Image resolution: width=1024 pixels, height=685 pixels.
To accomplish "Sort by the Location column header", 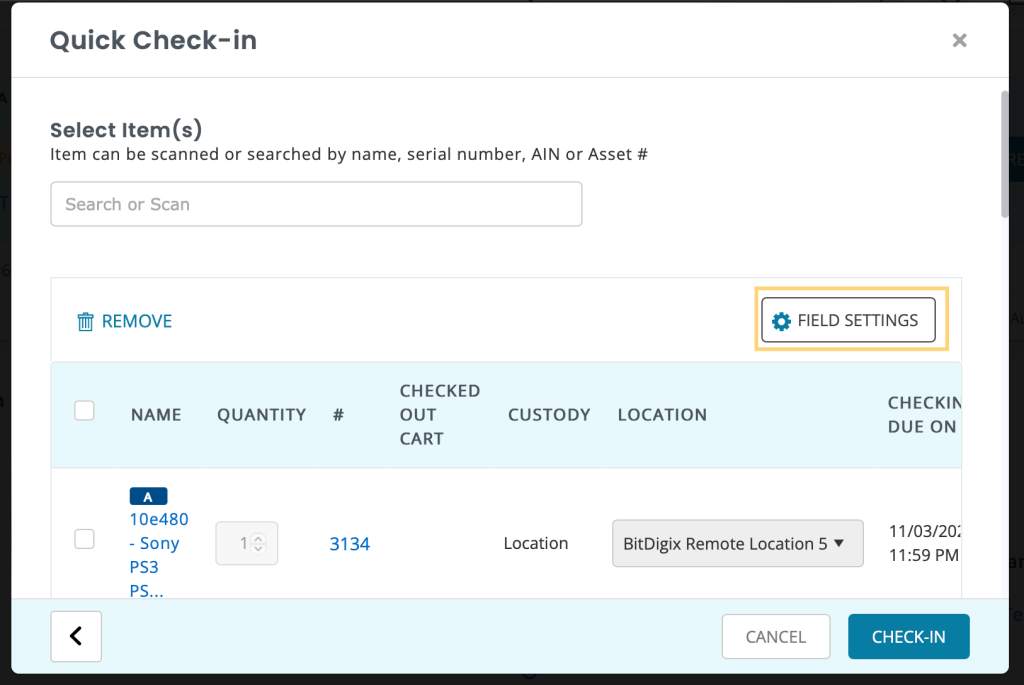I will [662, 415].
